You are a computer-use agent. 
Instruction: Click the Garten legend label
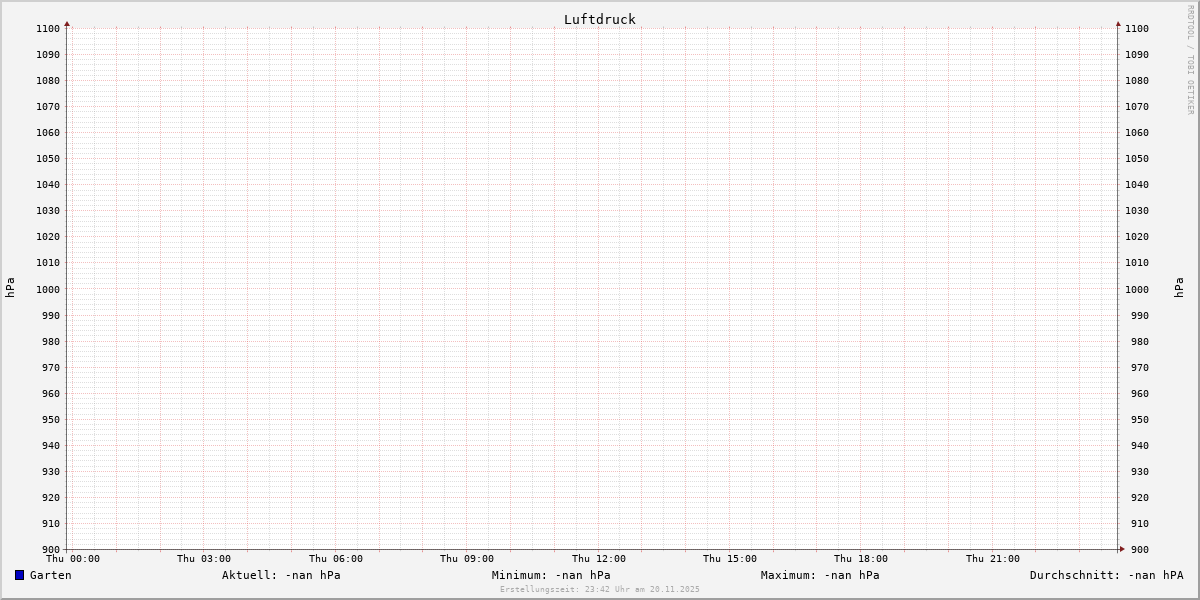click(x=50, y=575)
